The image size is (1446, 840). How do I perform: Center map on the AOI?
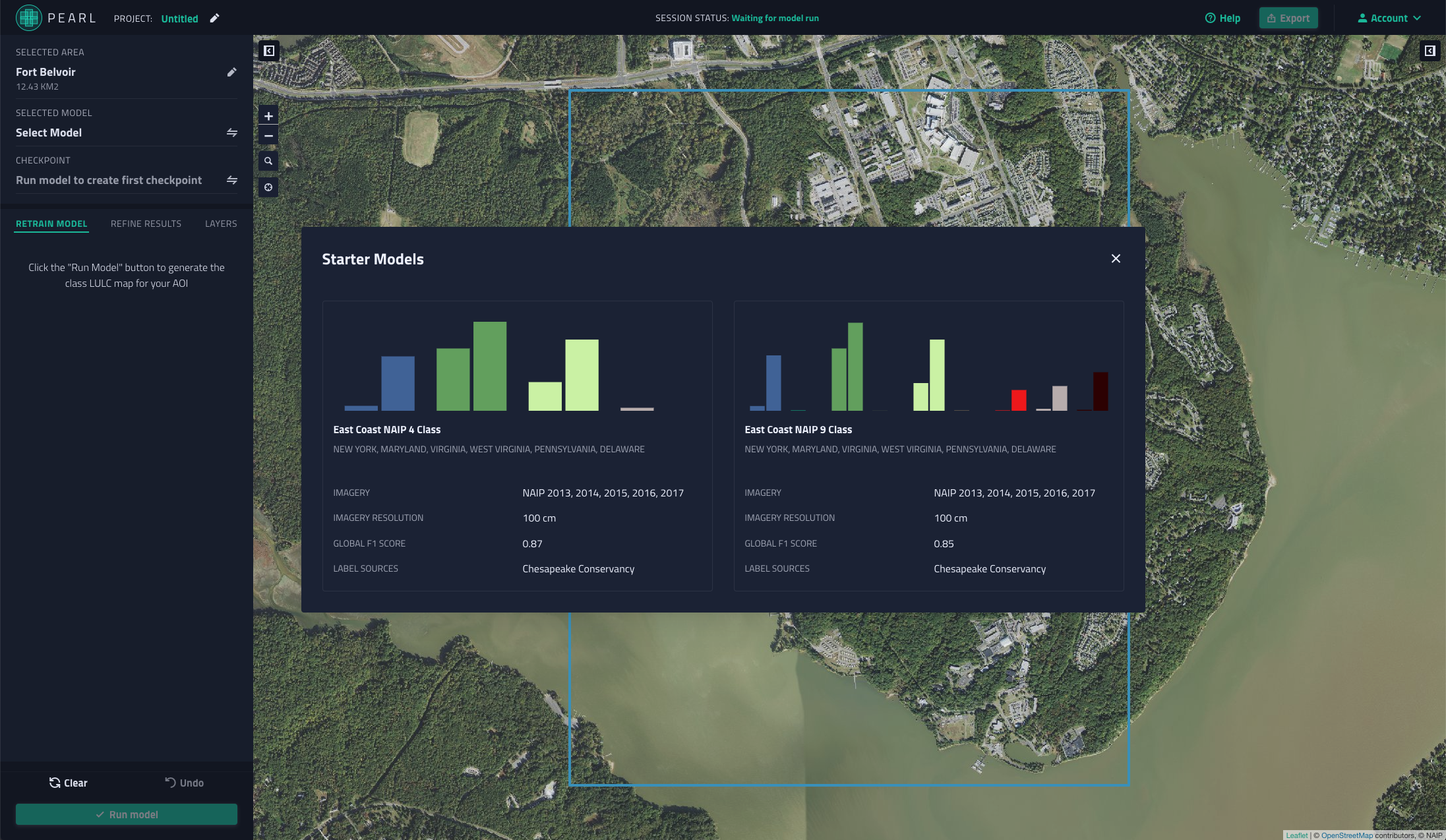click(268, 187)
